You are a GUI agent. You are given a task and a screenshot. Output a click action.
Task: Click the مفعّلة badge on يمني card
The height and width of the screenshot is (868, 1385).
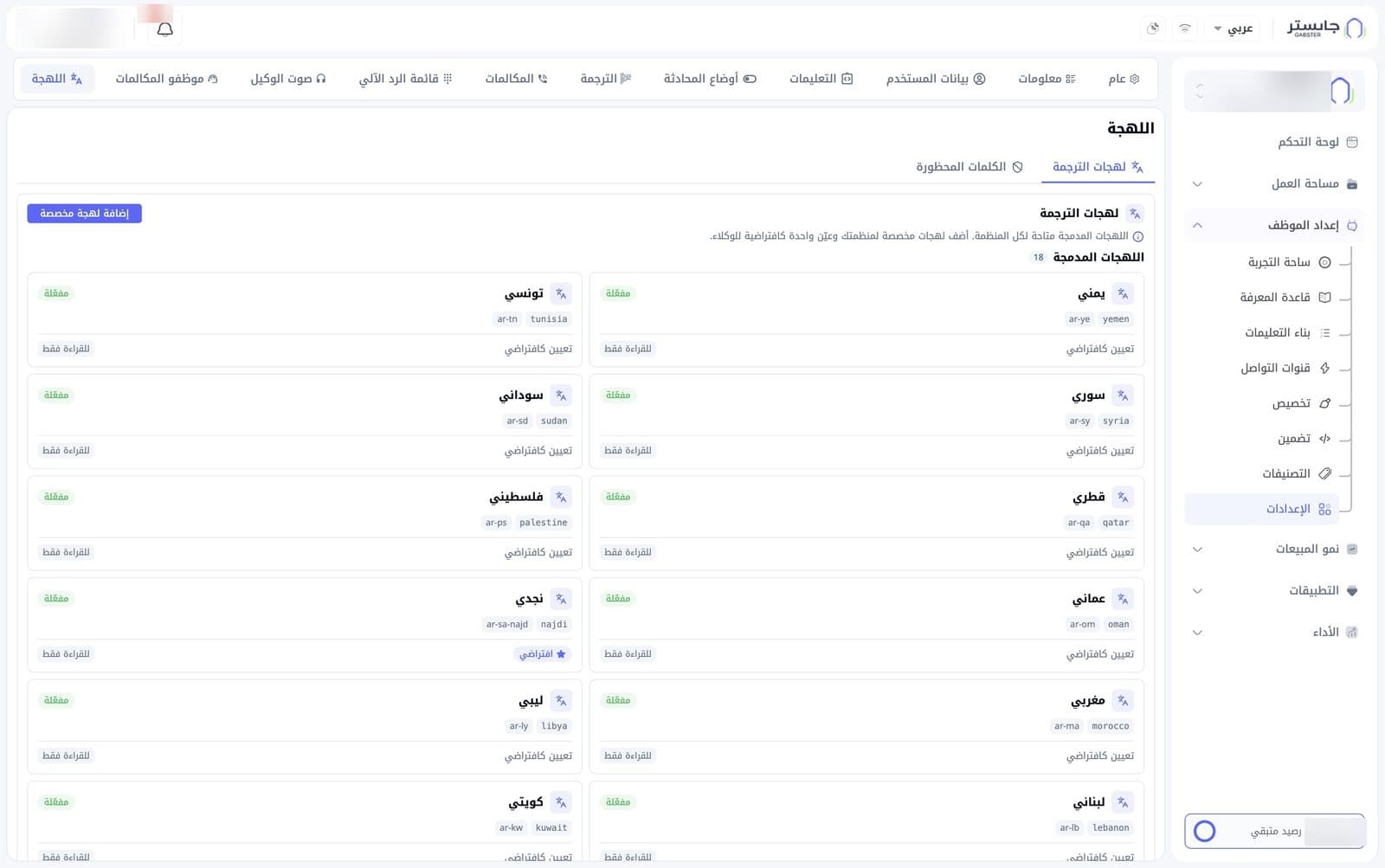point(618,293)
